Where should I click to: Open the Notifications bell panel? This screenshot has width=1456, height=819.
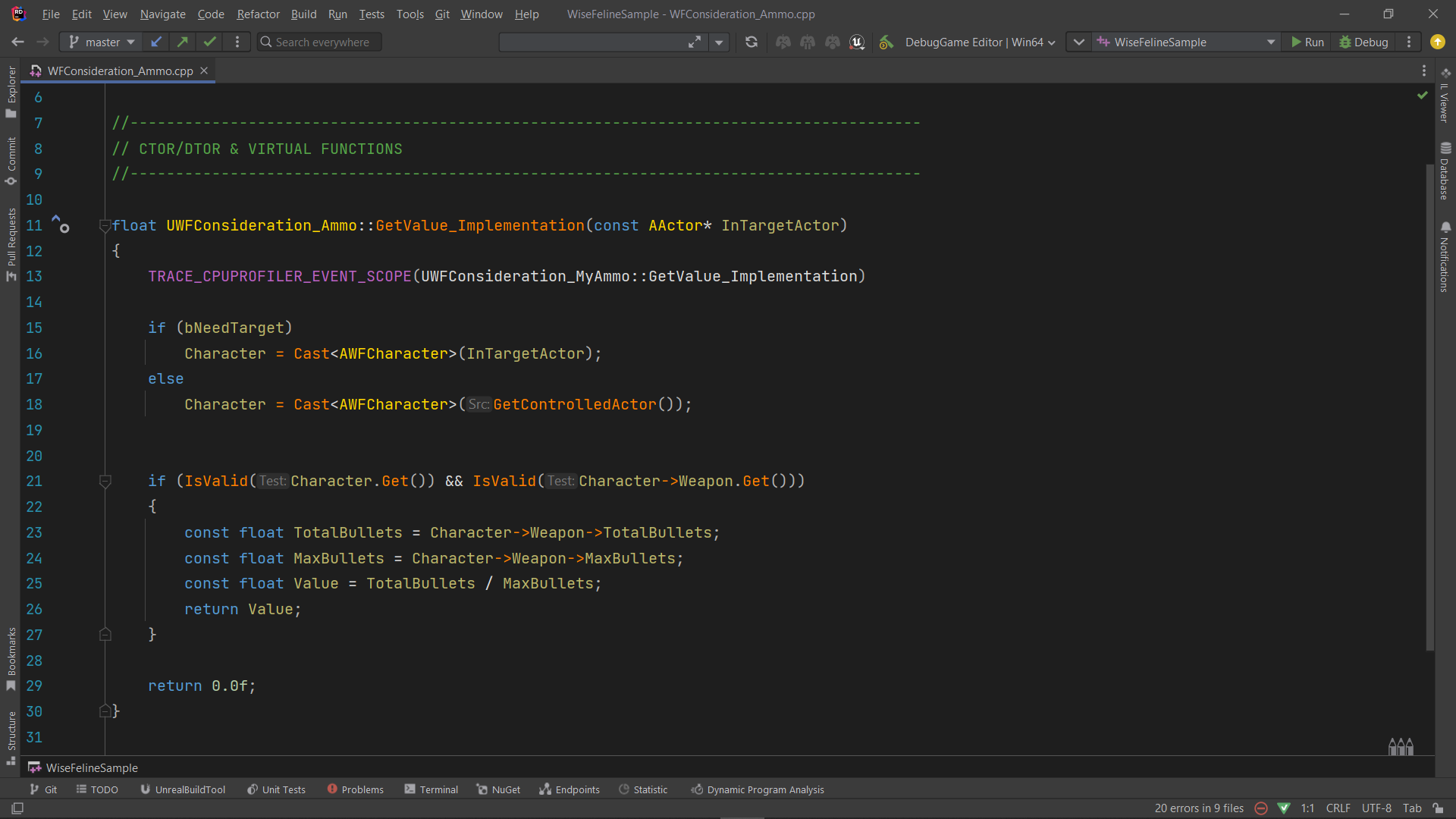1445,256
